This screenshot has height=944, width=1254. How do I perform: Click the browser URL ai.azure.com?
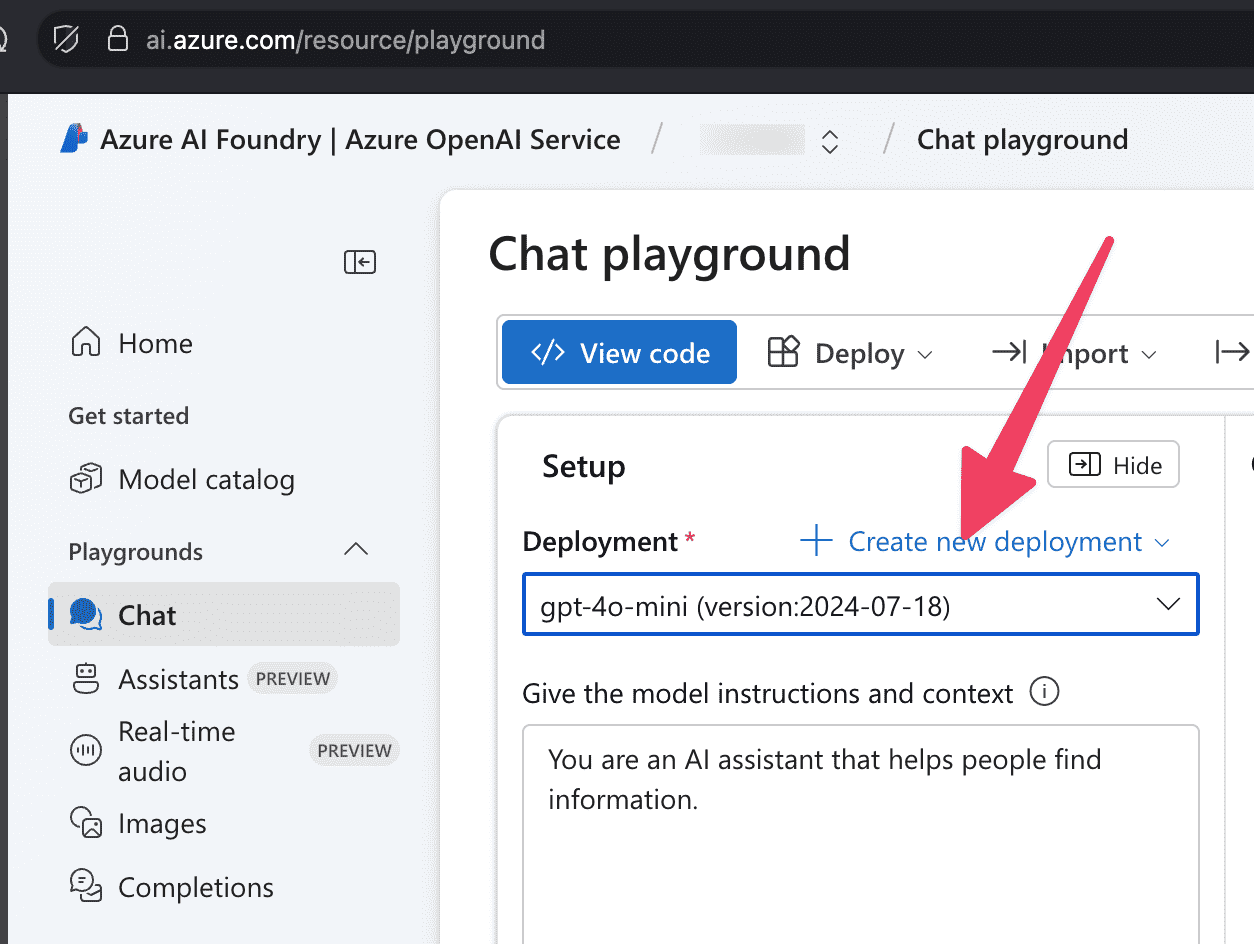coord(346,40)
